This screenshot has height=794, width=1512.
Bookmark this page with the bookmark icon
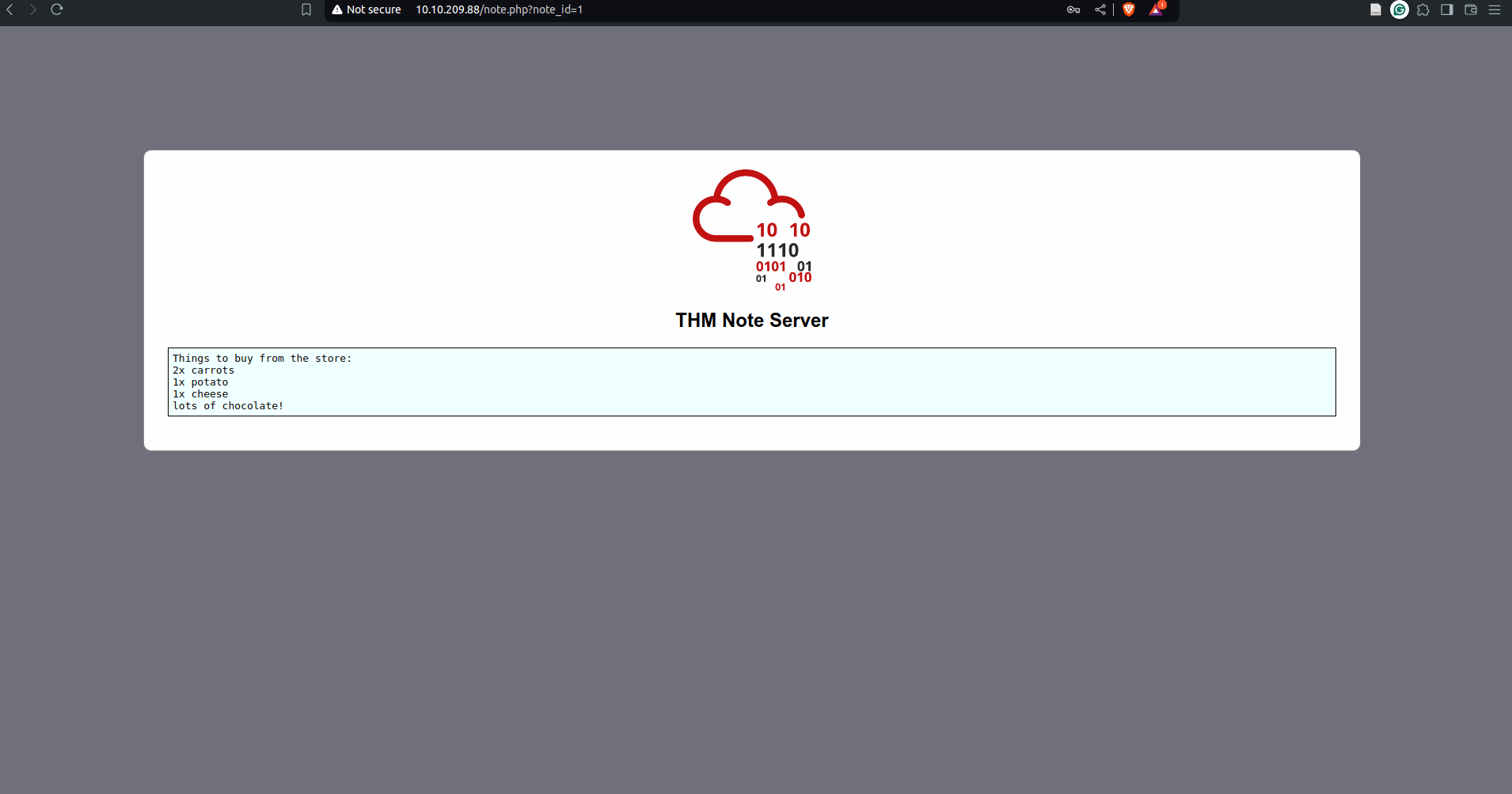pyautogui.click(x=306, y=9)
